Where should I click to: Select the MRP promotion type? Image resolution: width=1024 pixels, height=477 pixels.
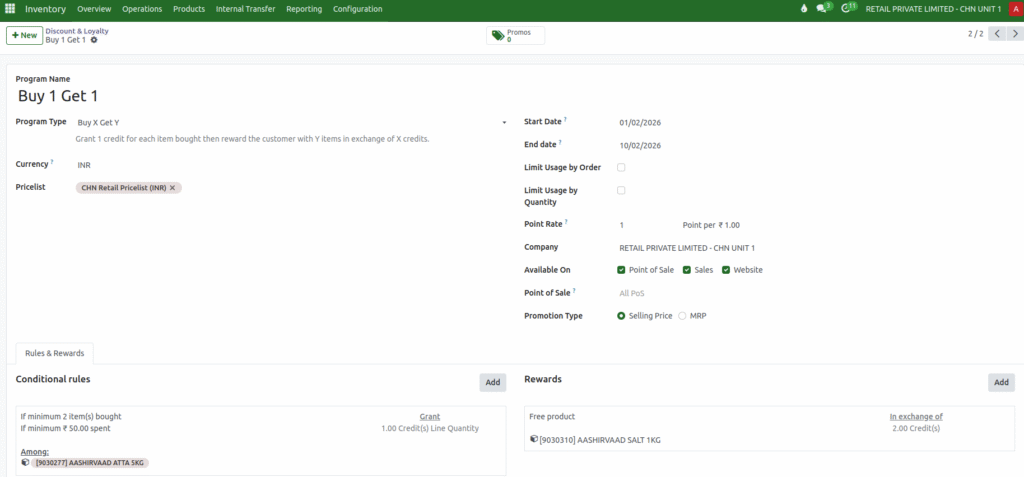[x=683, y=316]
